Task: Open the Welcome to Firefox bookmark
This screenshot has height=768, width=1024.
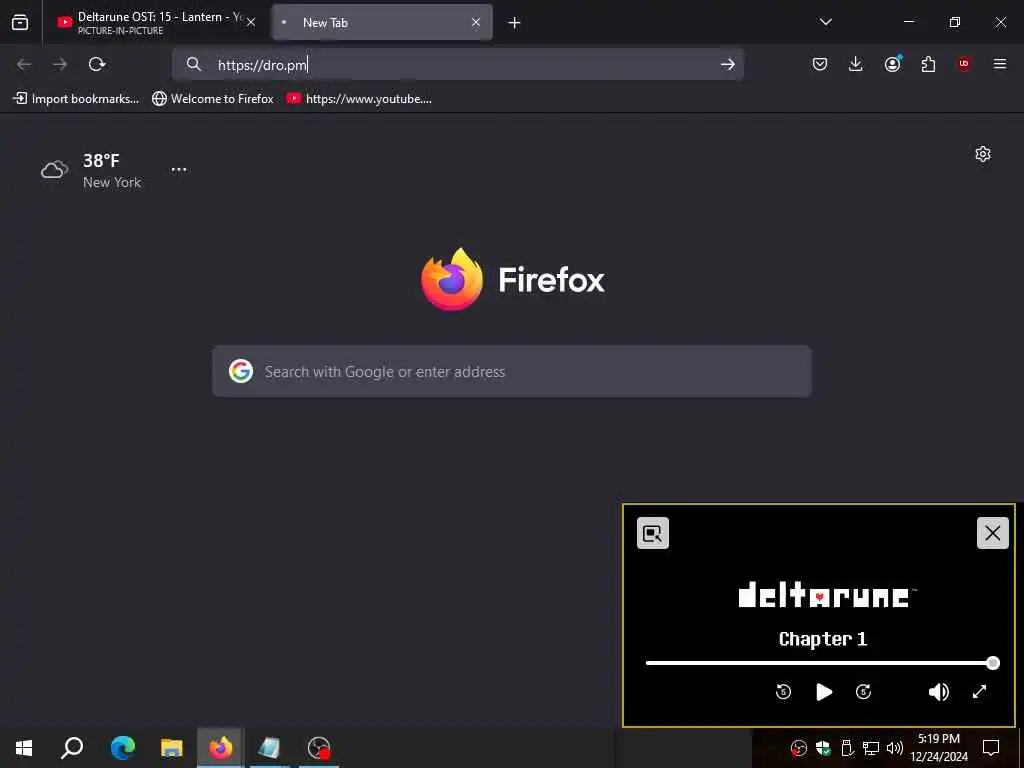Action: tap(213, 99)
